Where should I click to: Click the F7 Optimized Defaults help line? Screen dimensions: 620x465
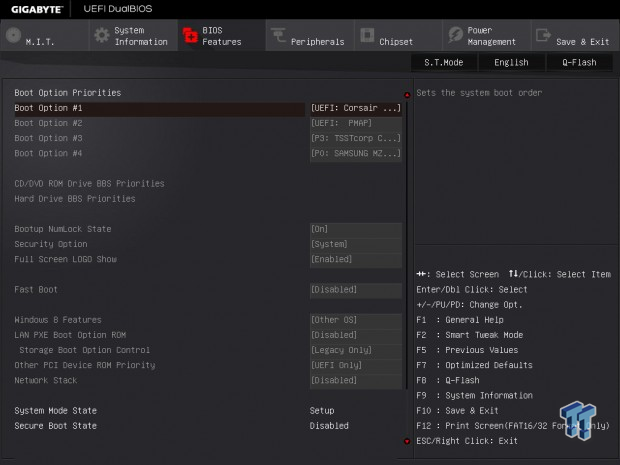point(474,365)
